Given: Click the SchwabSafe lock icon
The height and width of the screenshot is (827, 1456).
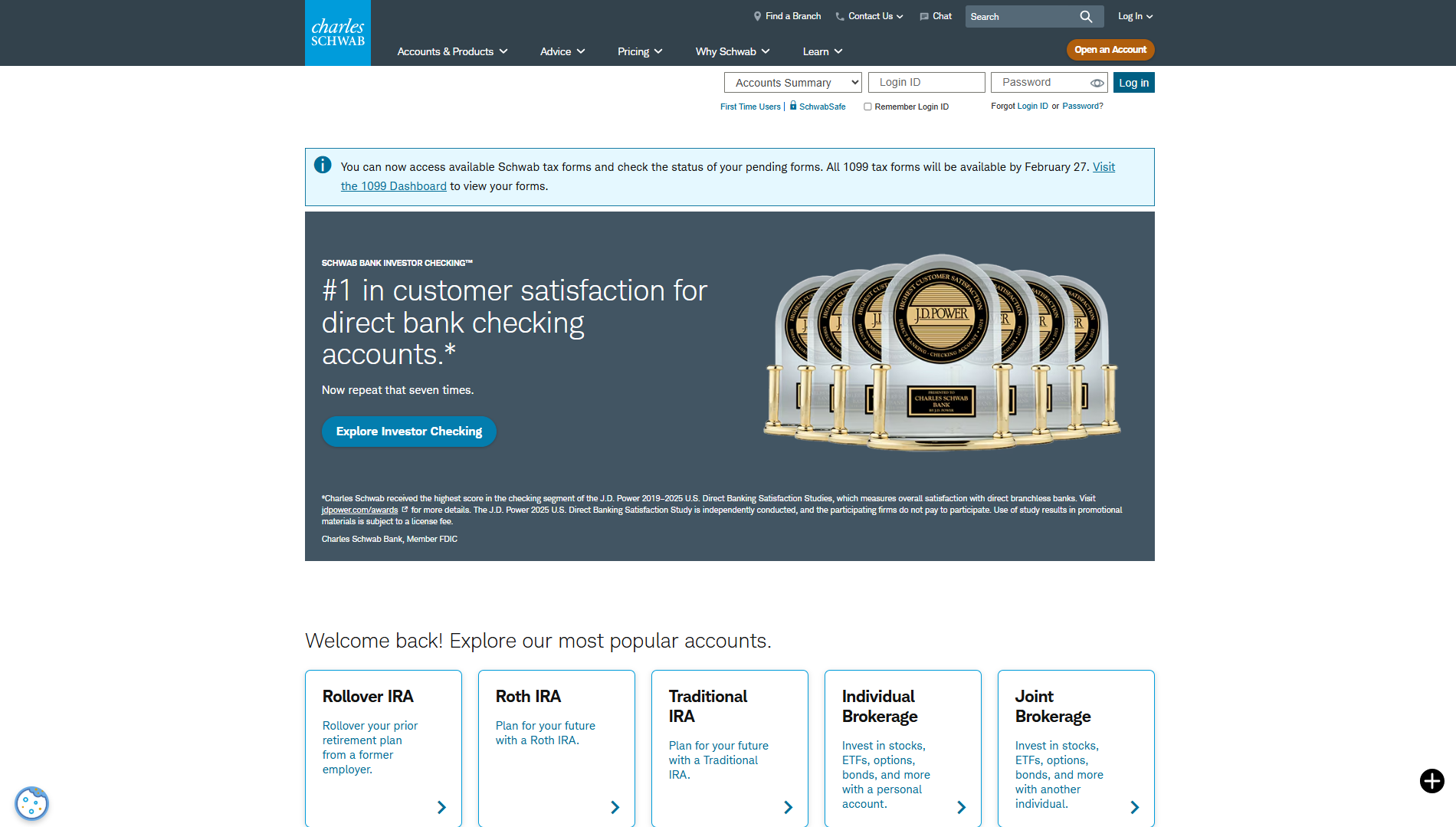Looking at the screenshot, I should [x=793, y=106].
